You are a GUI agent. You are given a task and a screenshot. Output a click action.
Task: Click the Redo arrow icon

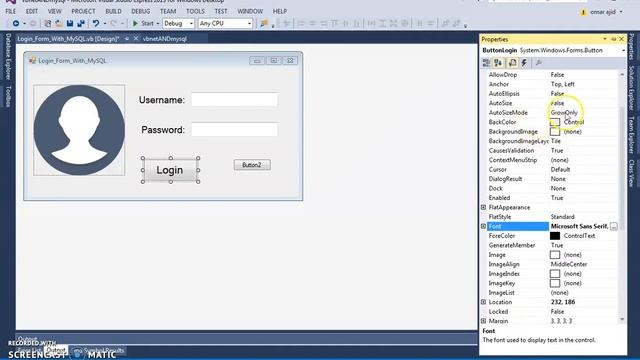tap(113, 24)
